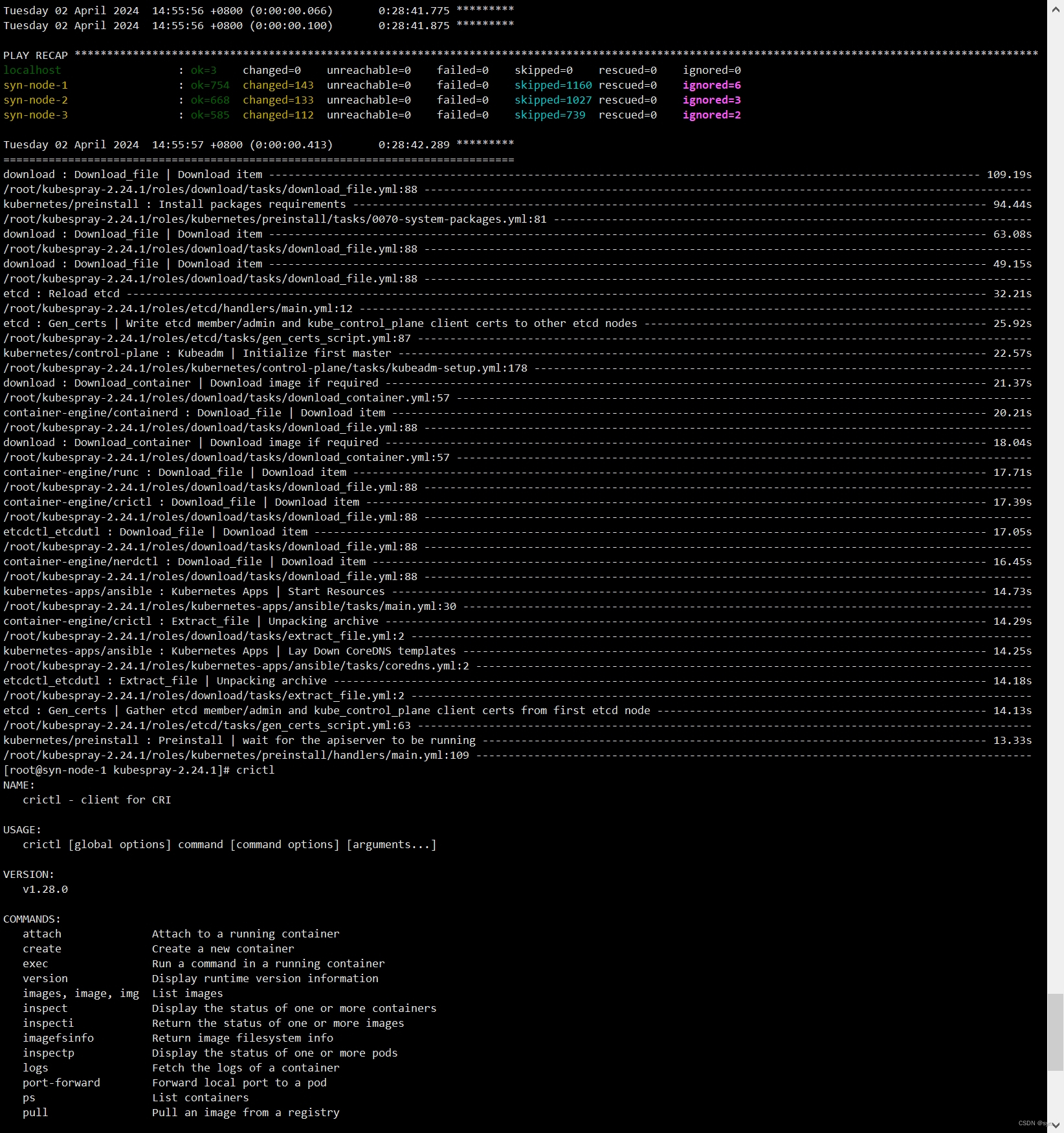Click the create command
1064x1133 pixels.
(42, 948)
